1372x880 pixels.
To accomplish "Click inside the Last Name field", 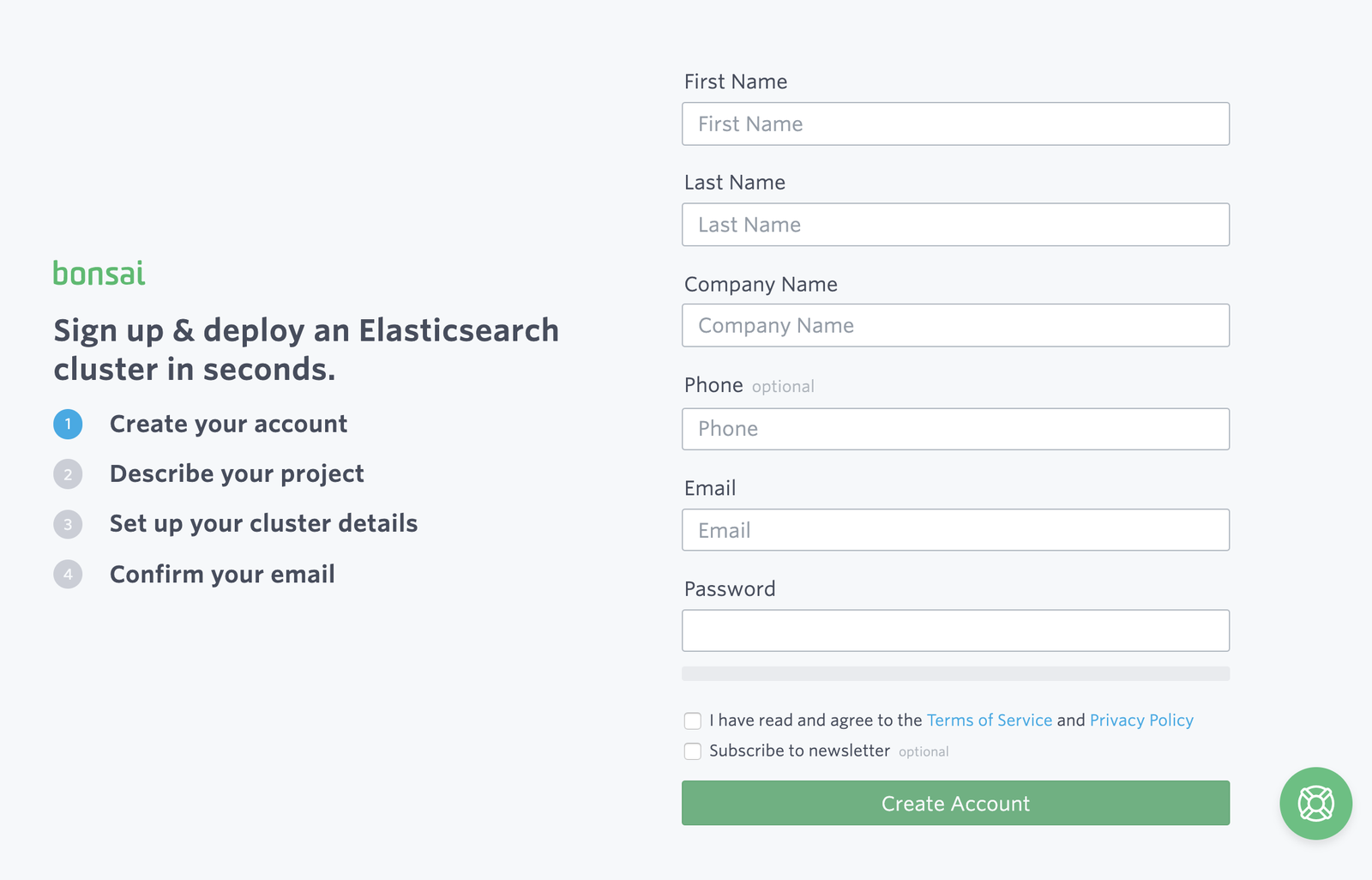I will pos(955,224).
